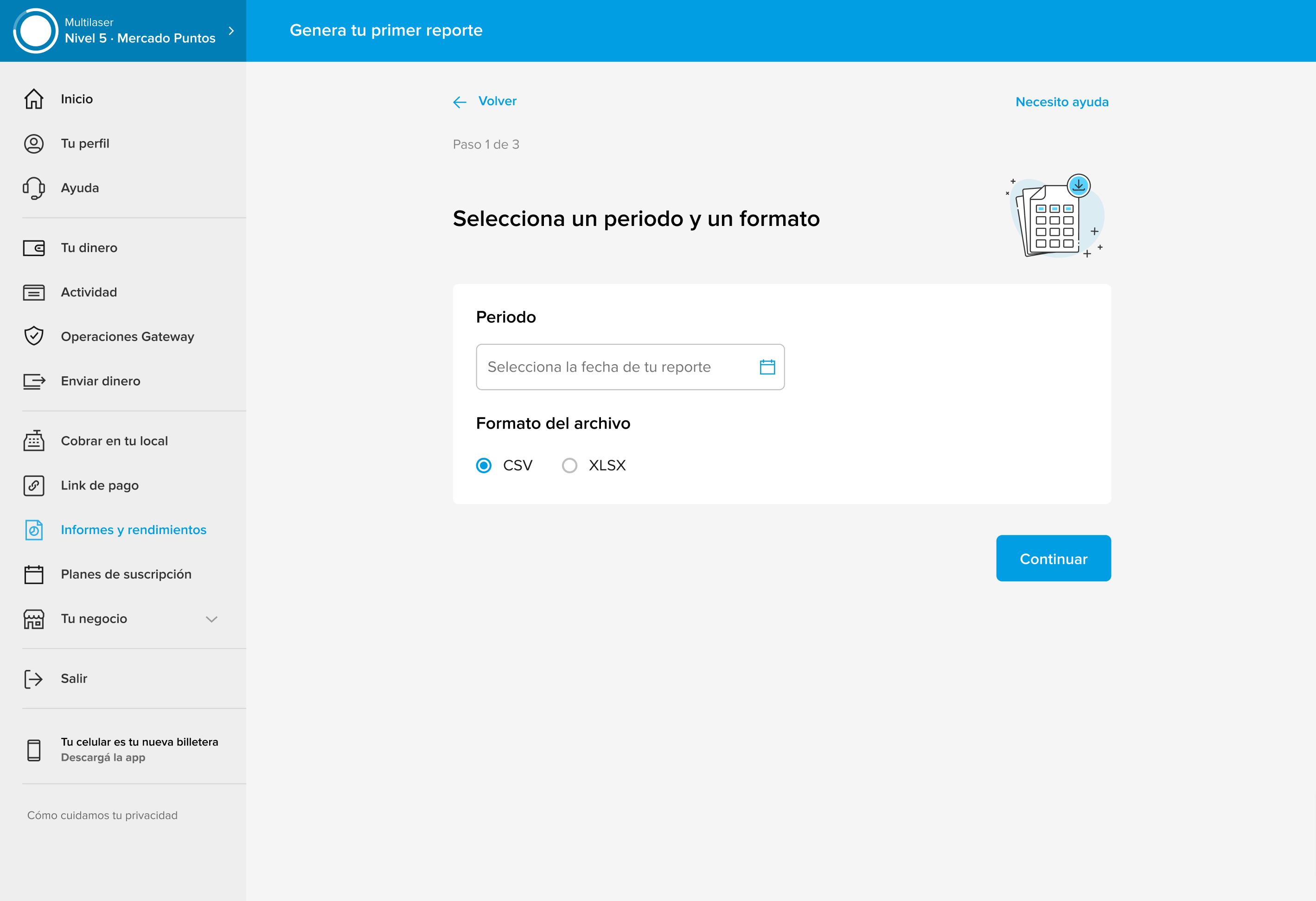Click the left arrow beside Volver
The image size is (1316, 901).
460,102
